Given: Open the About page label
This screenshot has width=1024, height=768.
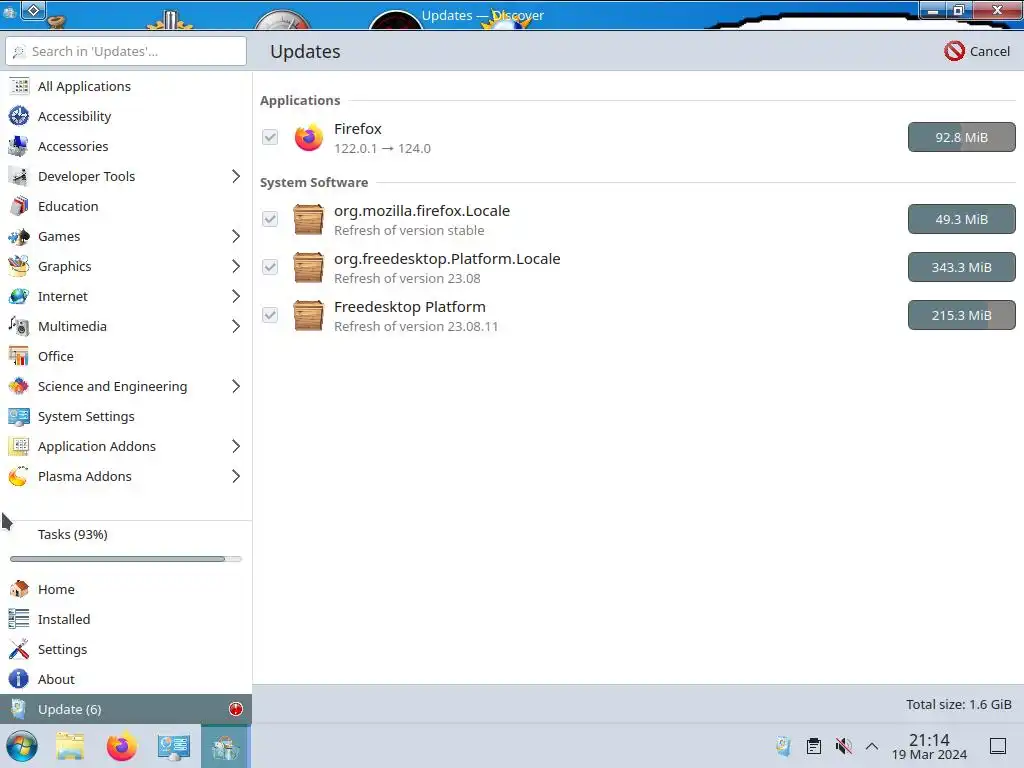Looking at the screenshot, I should click(x=56, y=679).
